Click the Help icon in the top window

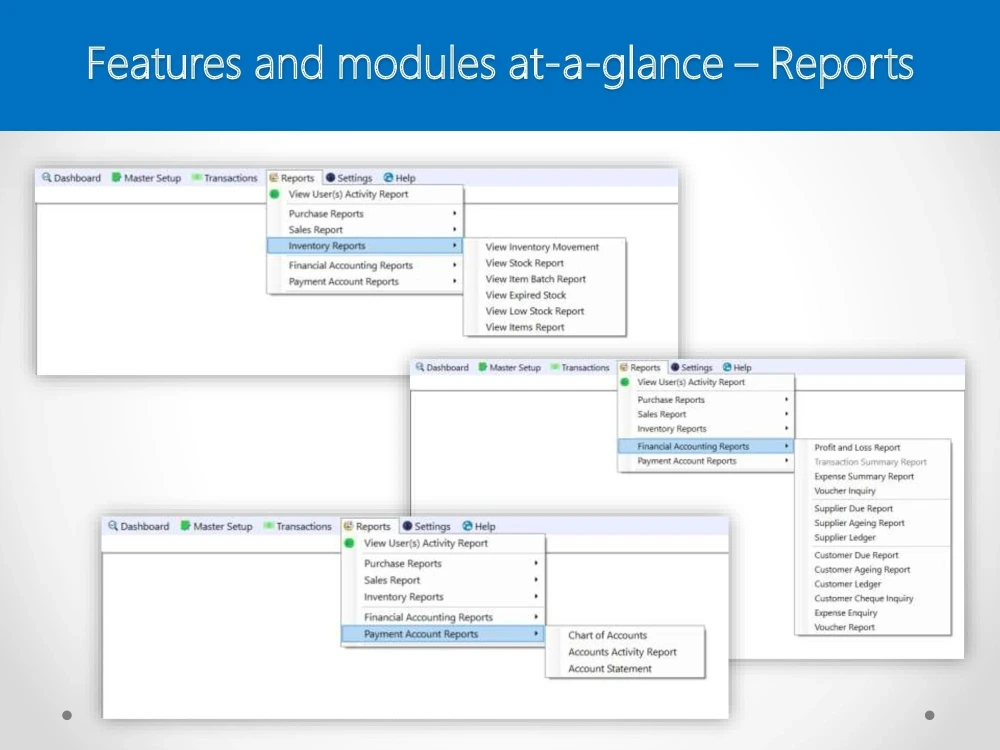(388, 177)
